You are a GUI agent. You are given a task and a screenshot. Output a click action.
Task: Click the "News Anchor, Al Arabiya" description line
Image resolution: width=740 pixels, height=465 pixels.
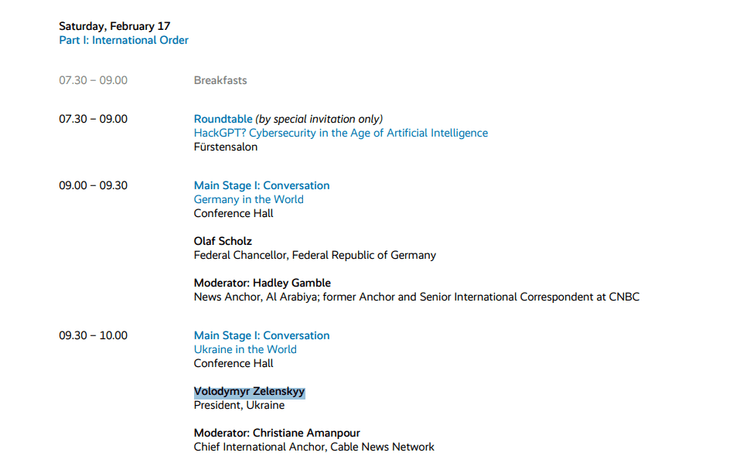point(416,297)
